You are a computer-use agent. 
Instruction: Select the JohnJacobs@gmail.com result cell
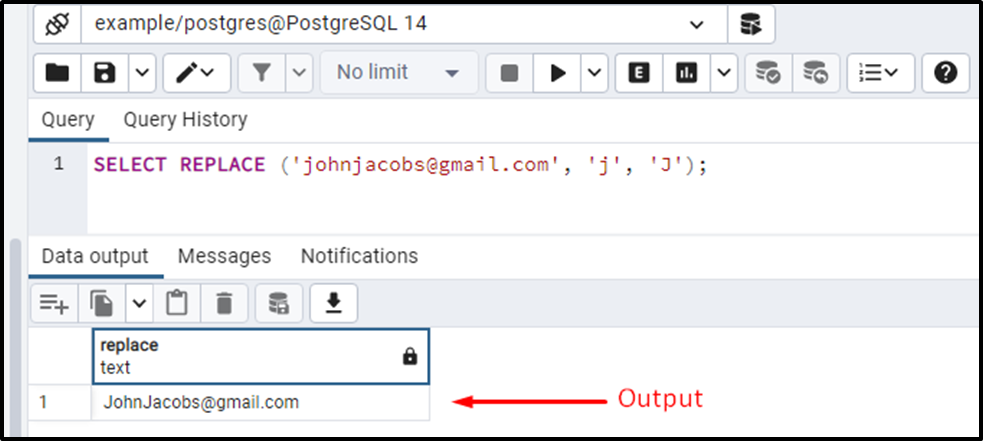[261, 402]
